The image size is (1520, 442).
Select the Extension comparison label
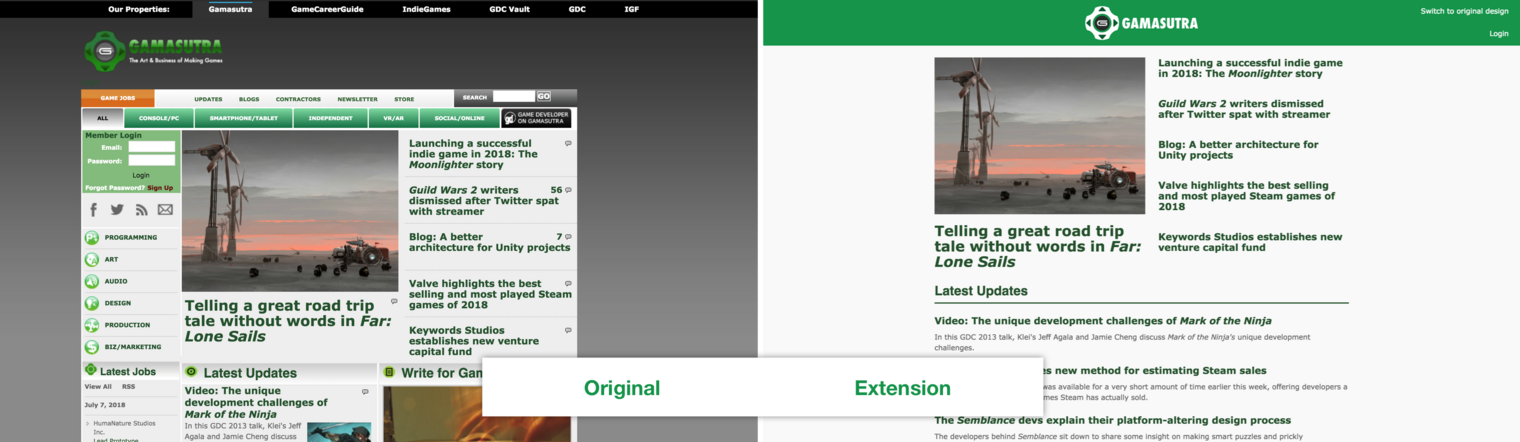[x=902, y=388]
